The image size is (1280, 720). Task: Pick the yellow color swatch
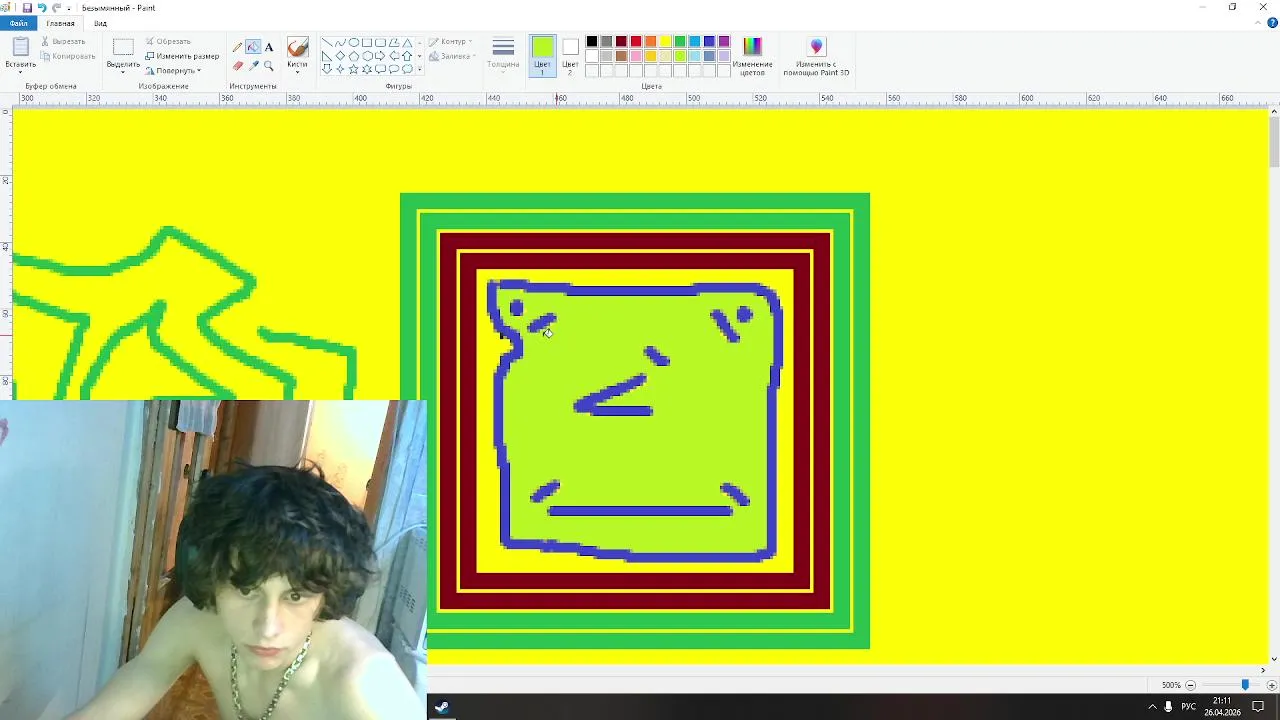click(x=665, y=42)
